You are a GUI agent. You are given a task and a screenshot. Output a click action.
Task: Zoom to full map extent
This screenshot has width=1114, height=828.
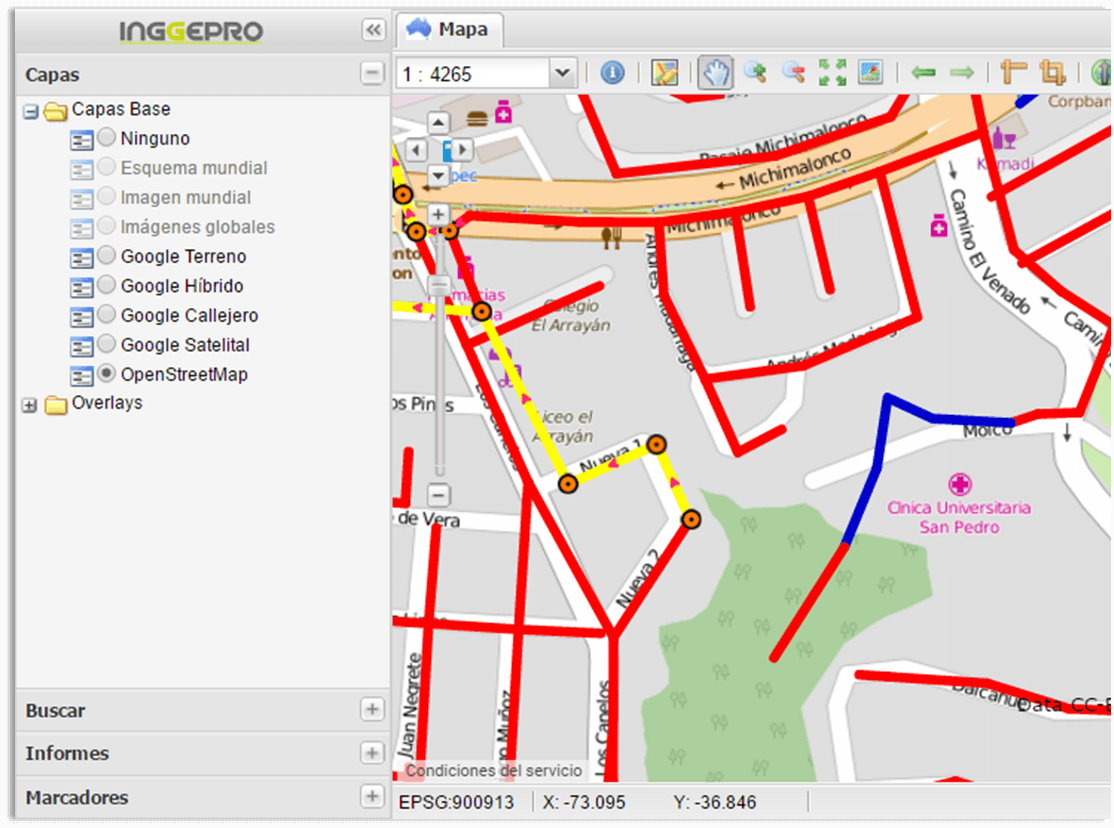tap(832, 72)
